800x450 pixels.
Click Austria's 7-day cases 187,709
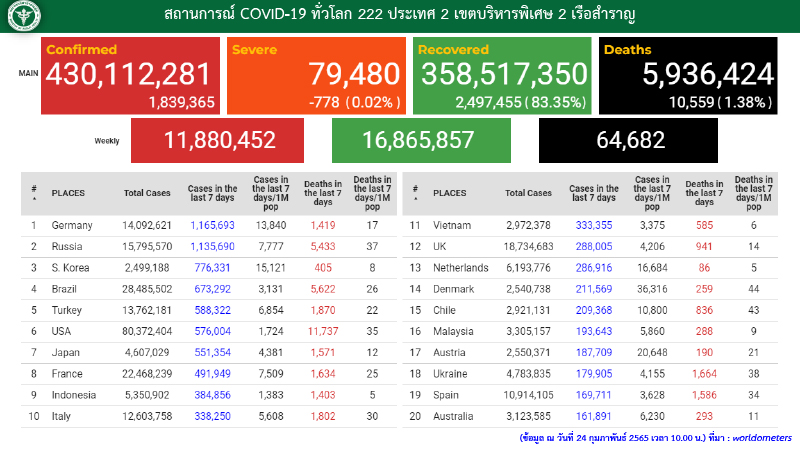click(594, 353)
